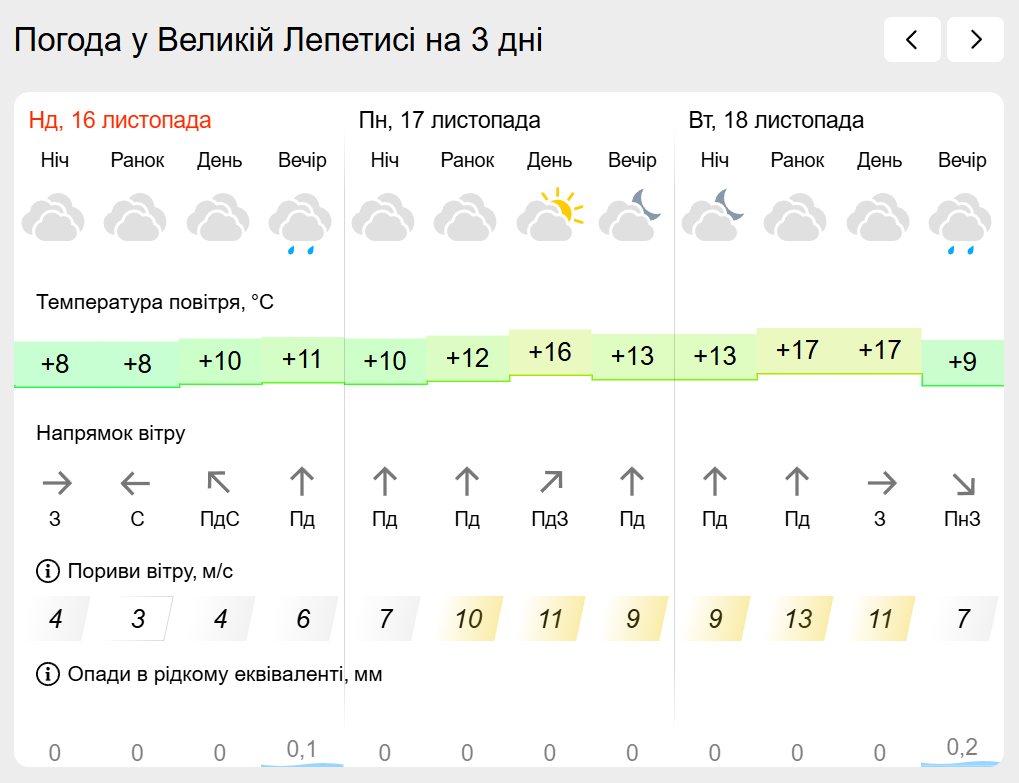Click the info icon beside Пориви вітру
The width and height of the screenshot is (1019, 783).
47,571
